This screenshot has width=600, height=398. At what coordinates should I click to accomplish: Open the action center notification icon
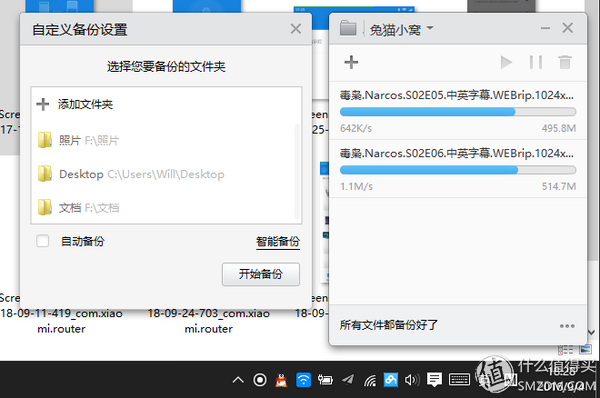[x=434, y=380]
